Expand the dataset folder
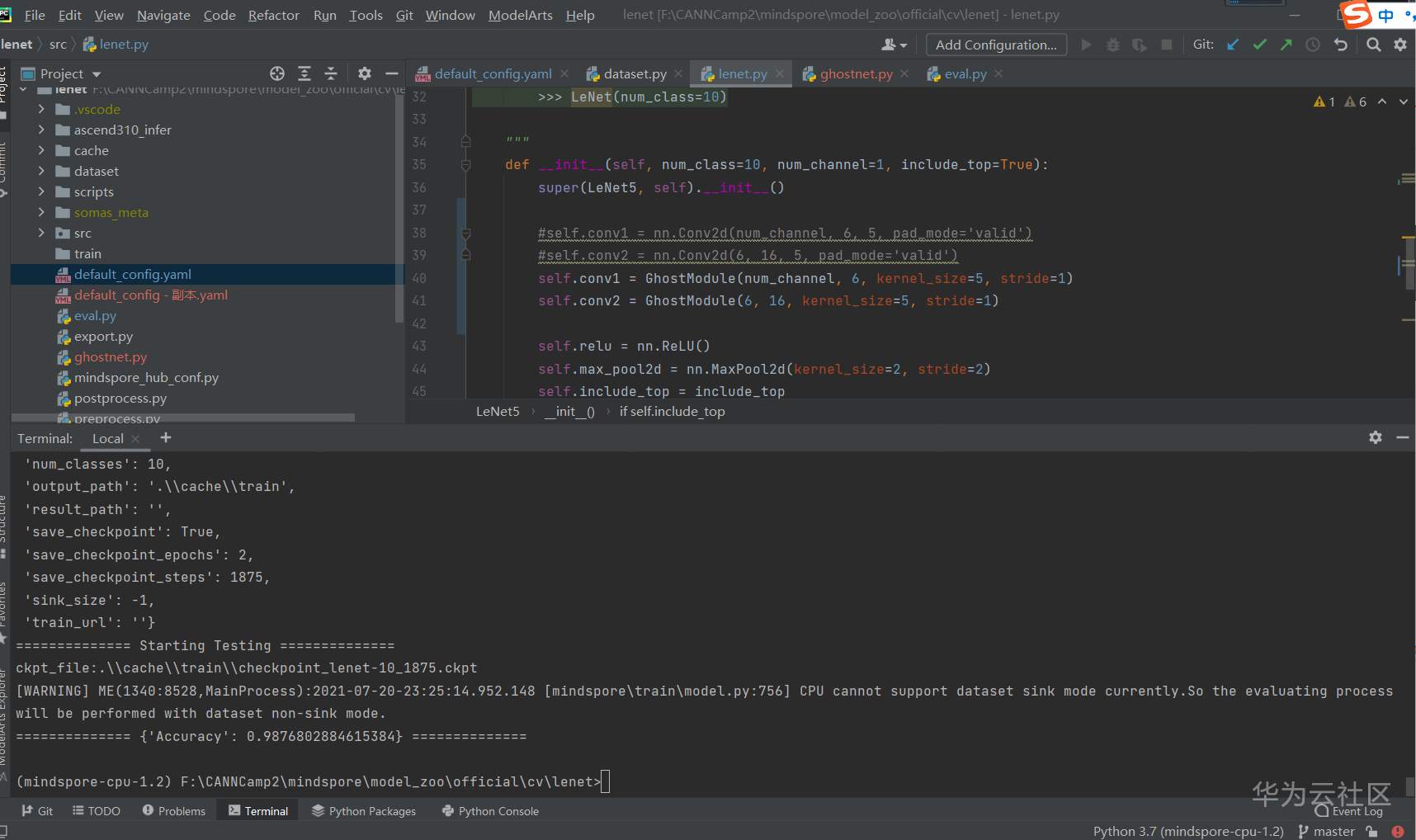Viewport: 1416px width, 840px height. pyautogui.click(x=41, y=171)
